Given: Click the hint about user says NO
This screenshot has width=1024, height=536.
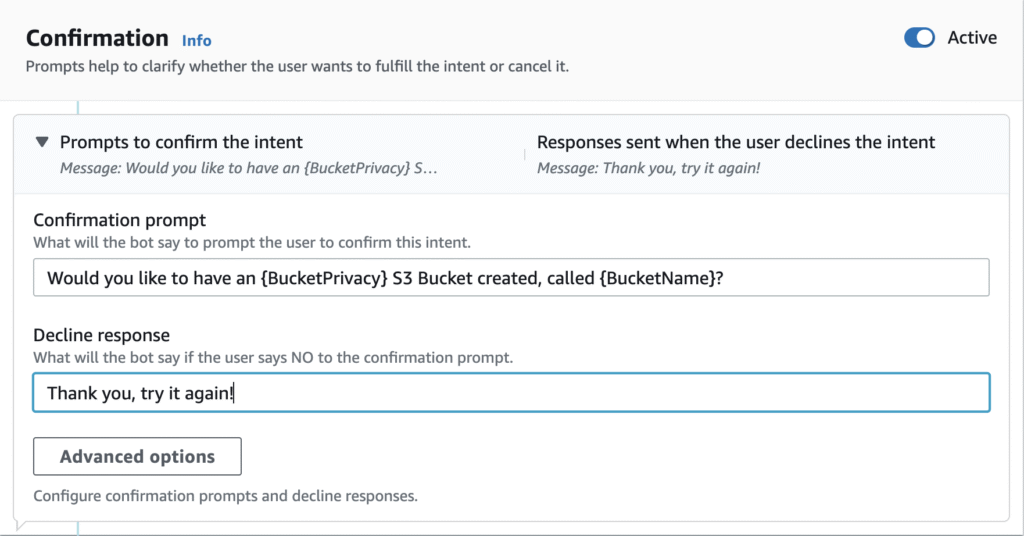Looking at the screenshot, I should (x=273, y=357).
